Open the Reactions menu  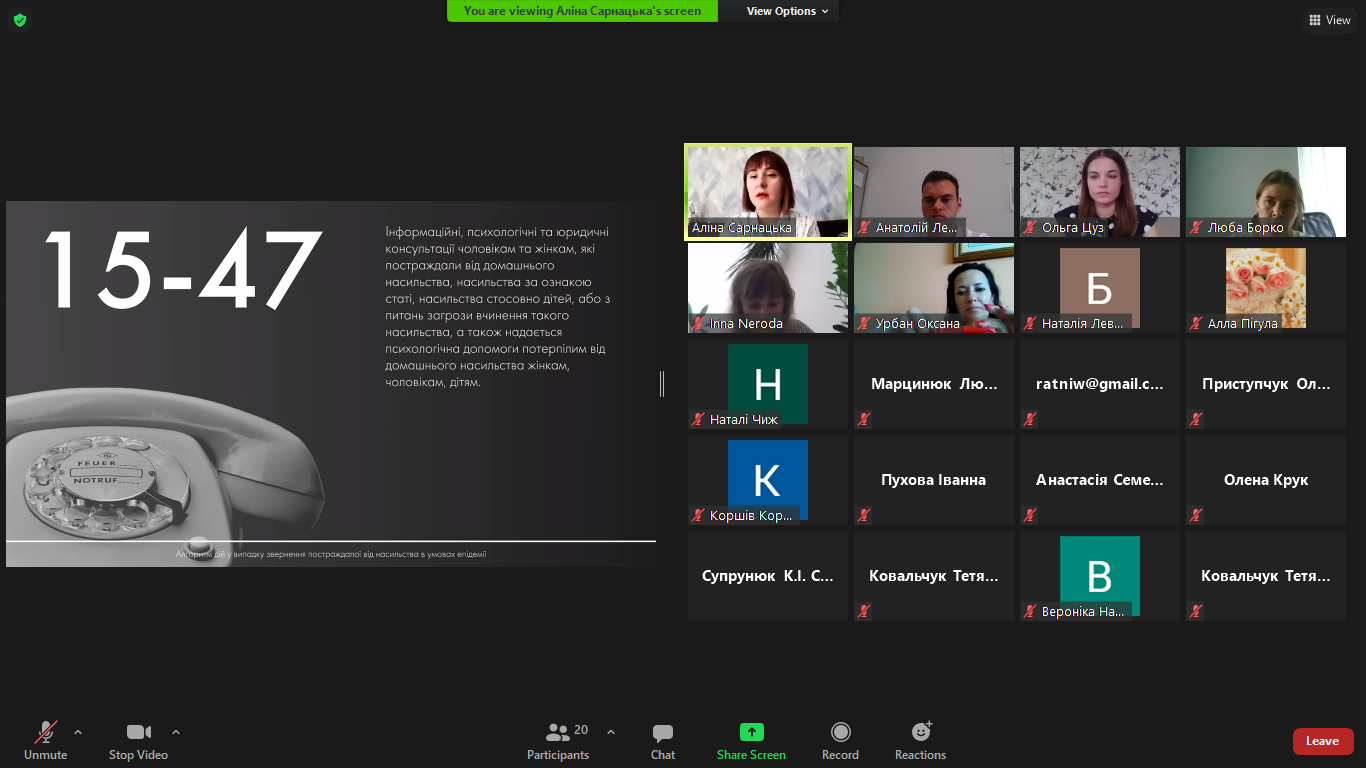coord(920,741)
